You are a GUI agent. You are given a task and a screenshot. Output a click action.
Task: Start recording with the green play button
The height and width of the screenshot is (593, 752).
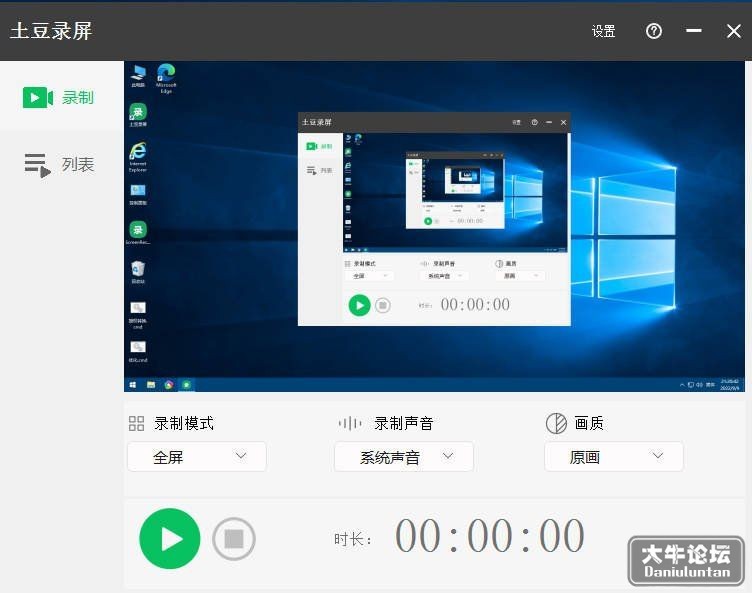169,538
